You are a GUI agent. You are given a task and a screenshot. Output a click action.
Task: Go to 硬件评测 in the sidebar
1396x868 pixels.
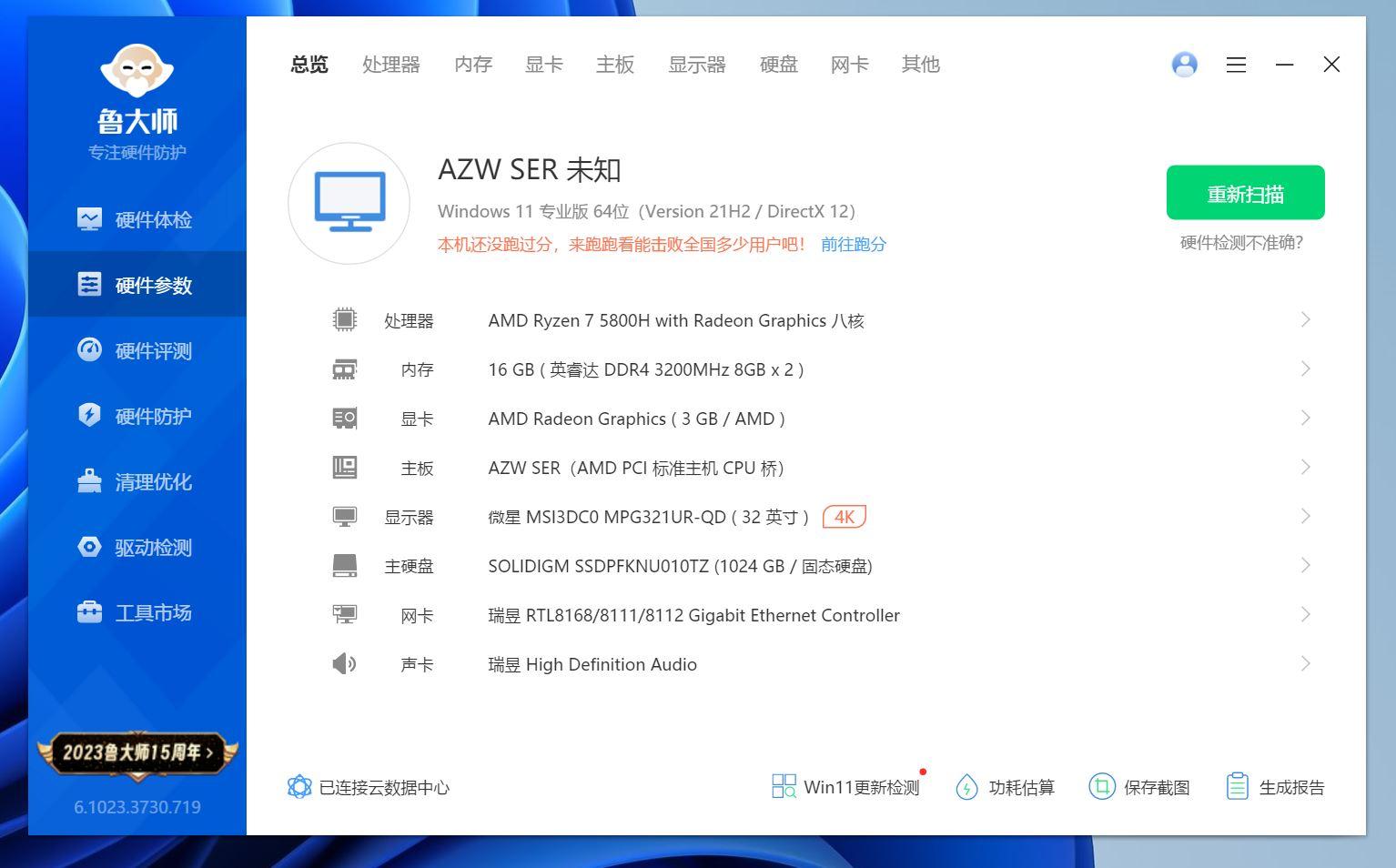tap(137, 350)
